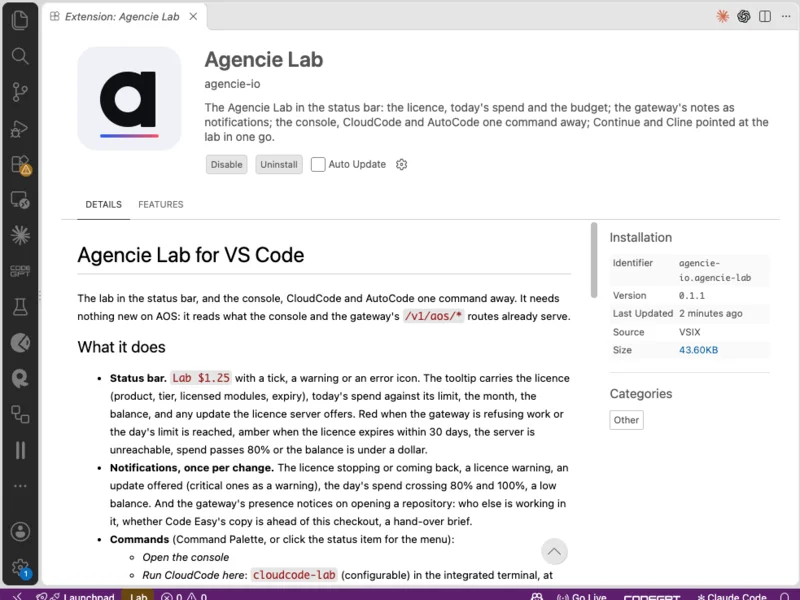Open the extension settings gear beside Auto Update

(402, 164)
